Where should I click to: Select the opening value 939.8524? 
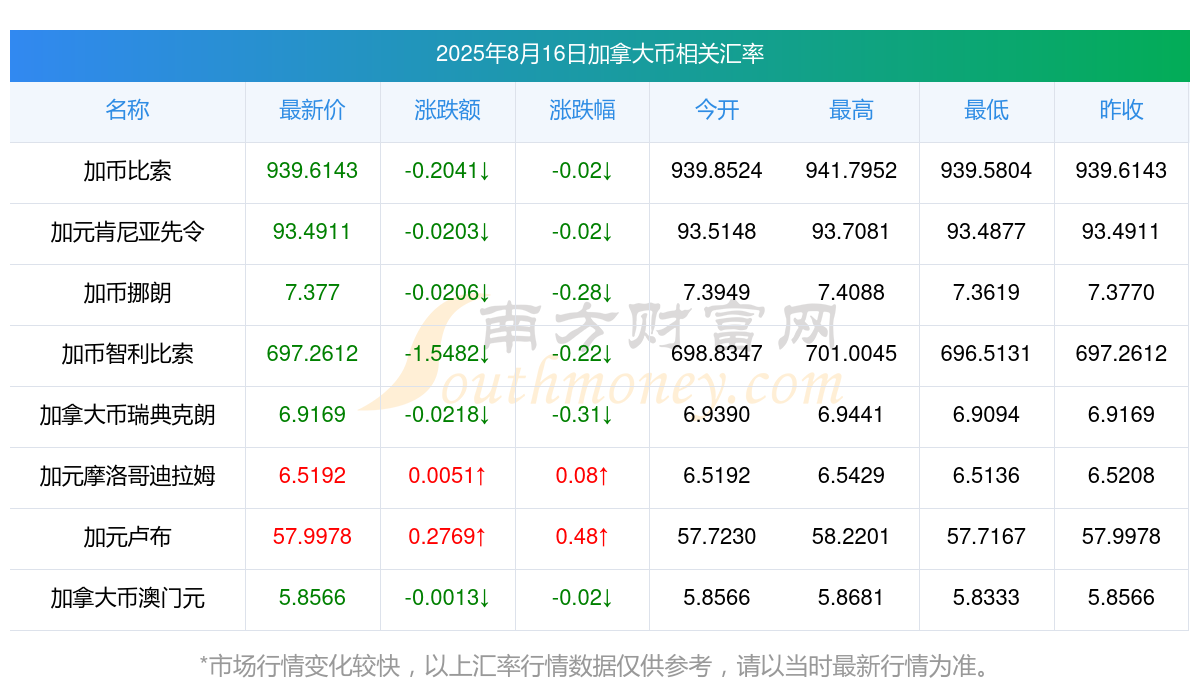click(717, 171)
